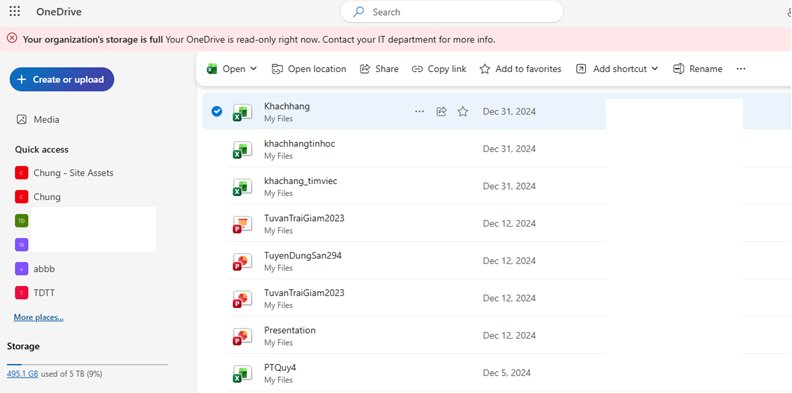Click the share icon on Khachhang row
The width and height of the screenshot is (792, 393).
[x=441, y=112]
